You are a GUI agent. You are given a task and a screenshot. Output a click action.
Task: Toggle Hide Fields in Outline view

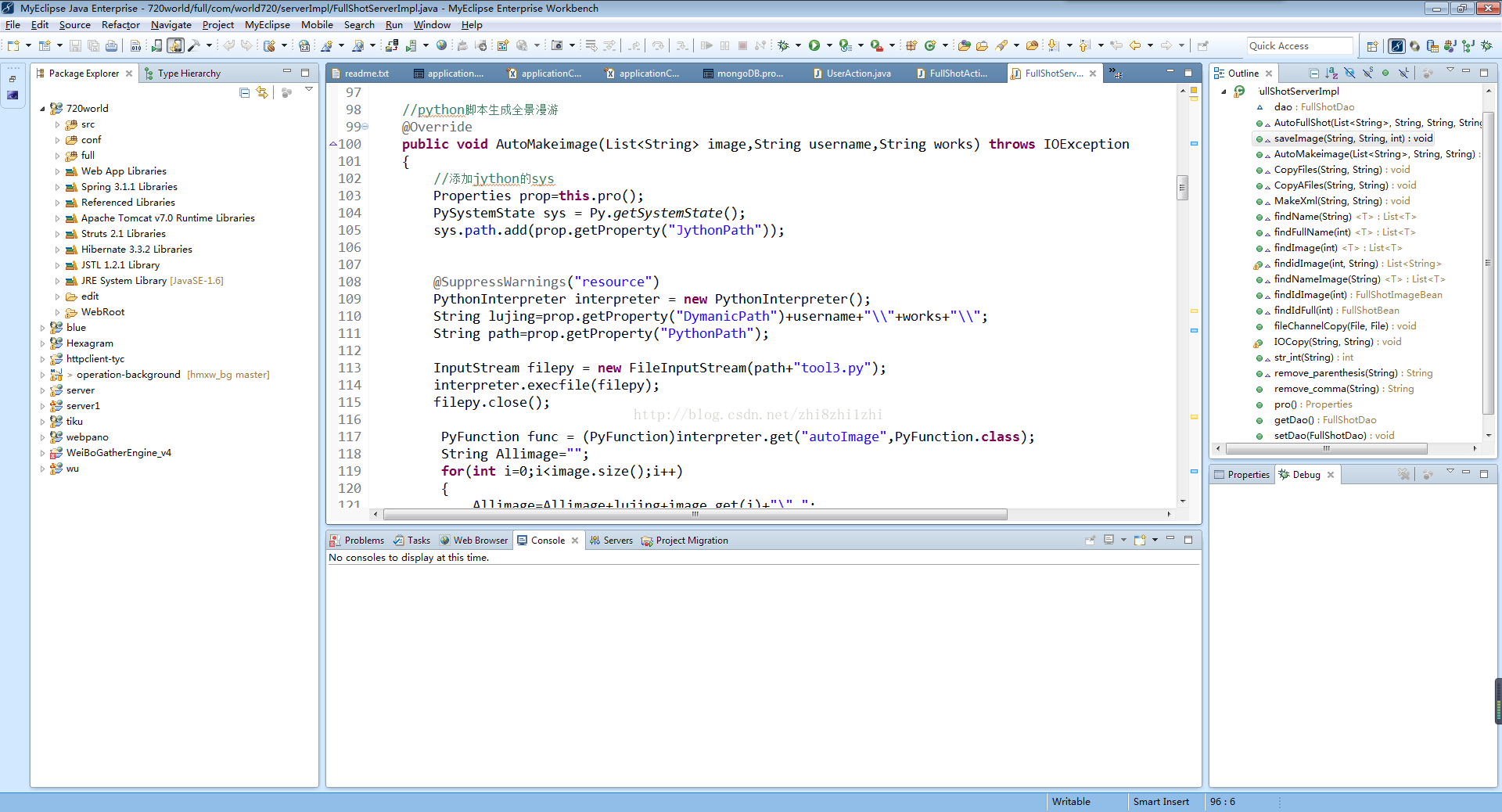coord(1349,73)
